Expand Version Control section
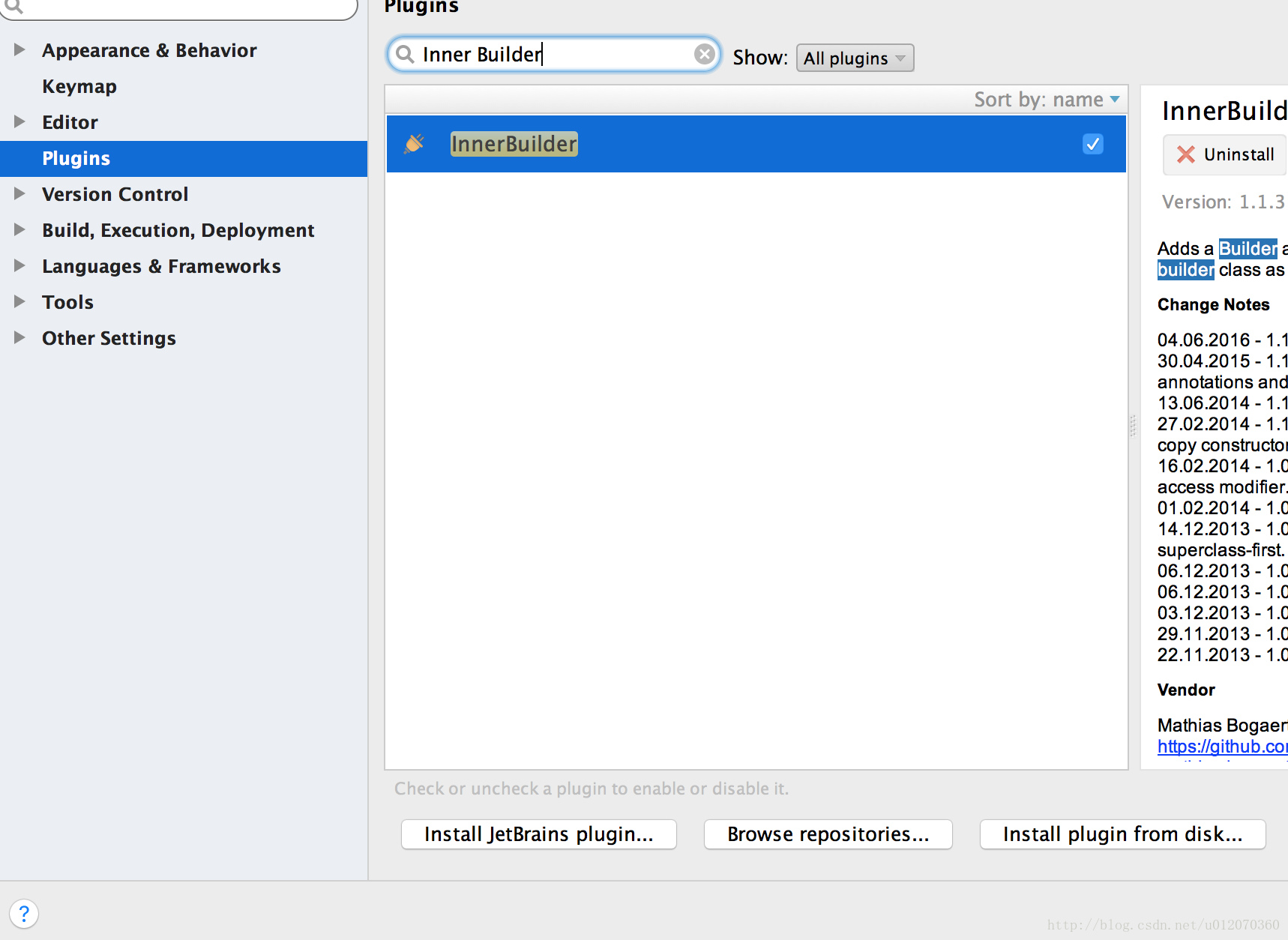Screen dimensions: 1288x940 [19, 193]
